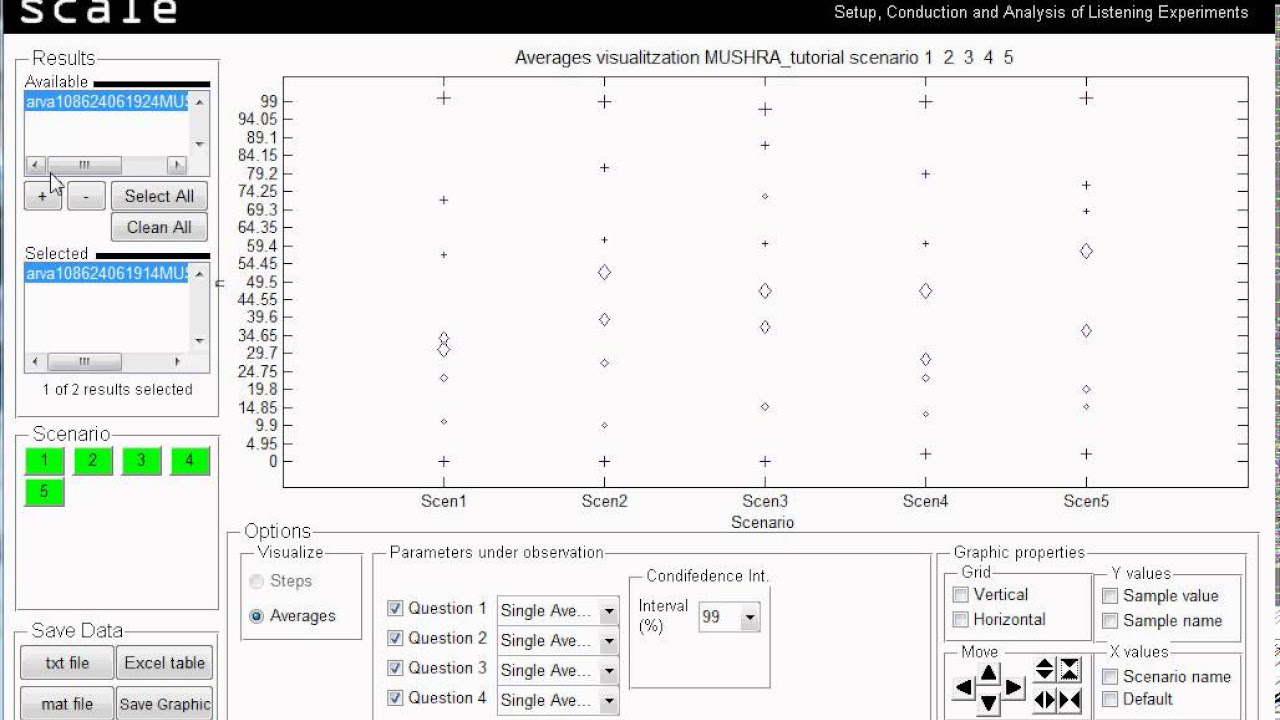This screenshot has height=720, width=1280.
Task: Open Question 1 Single Average dropdown
Action: 558,611
